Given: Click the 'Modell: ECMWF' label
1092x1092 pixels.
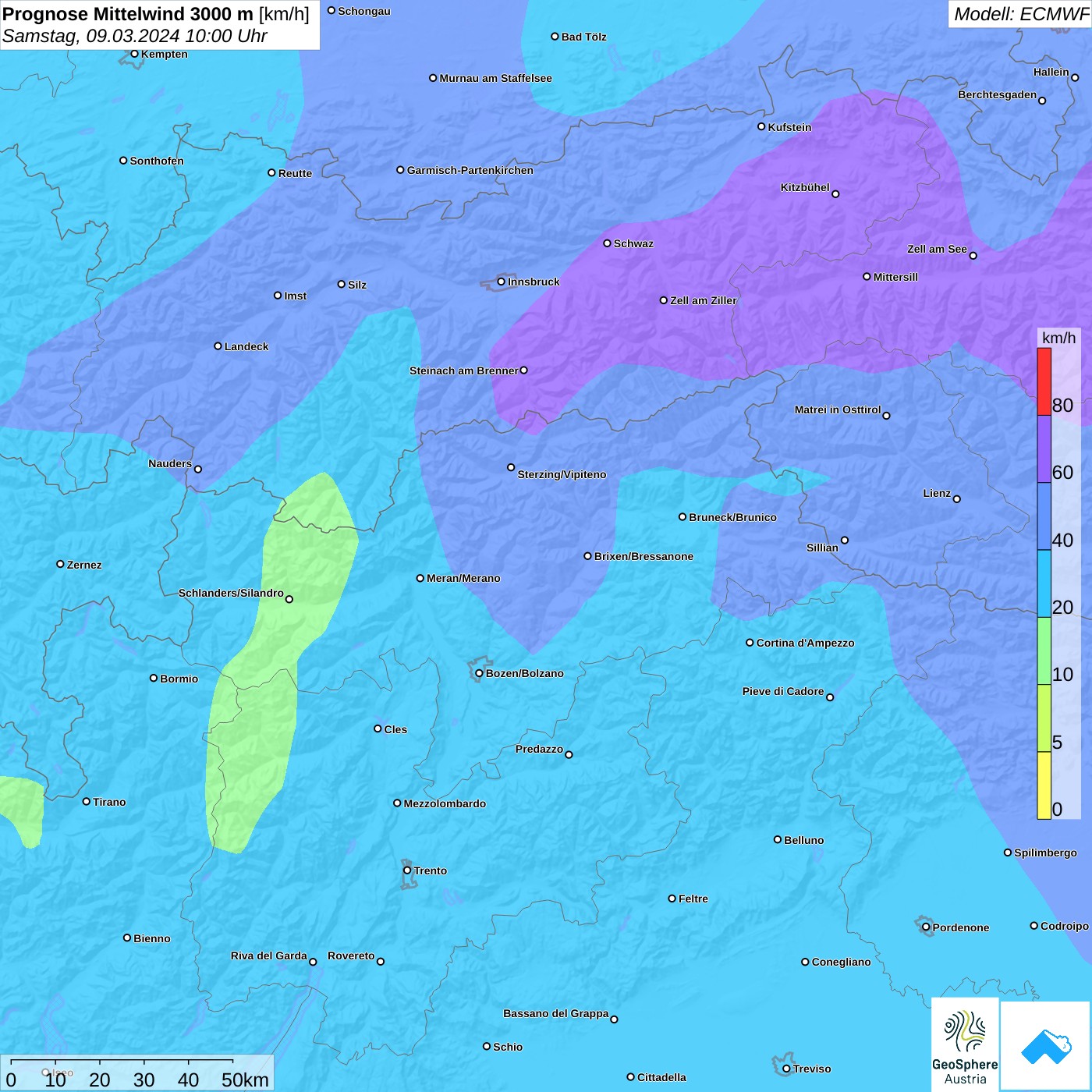Looking at the screenshot, I should coord(1021,14).
